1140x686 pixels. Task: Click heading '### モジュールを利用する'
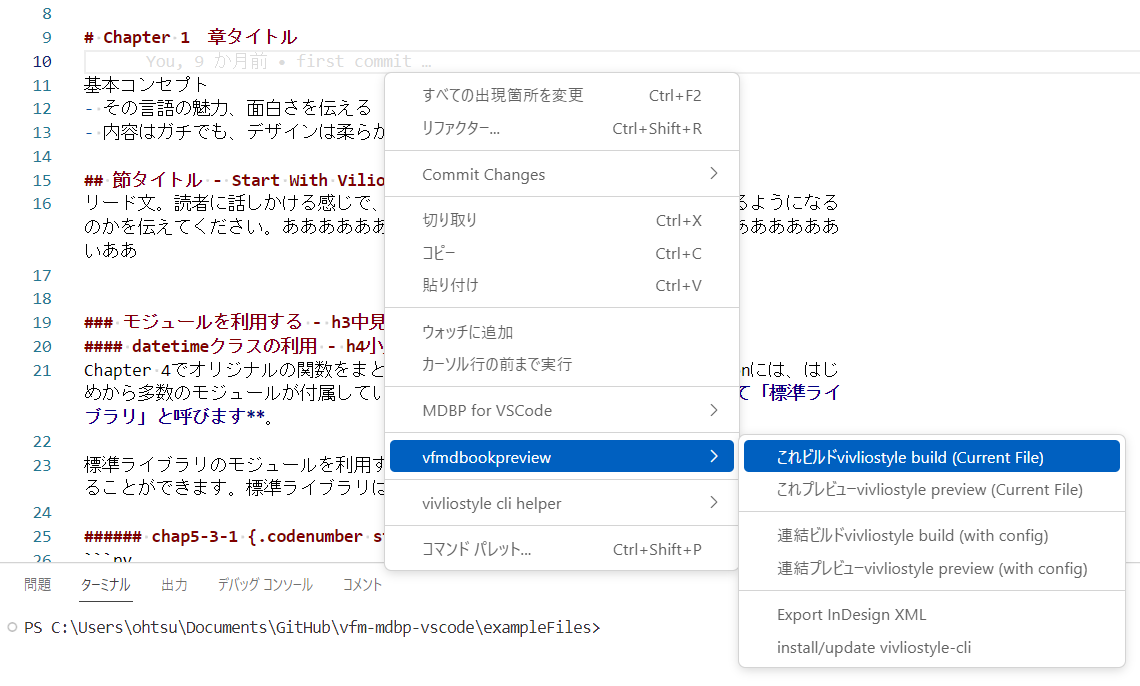pyautogui.click(x=234, y=322)
